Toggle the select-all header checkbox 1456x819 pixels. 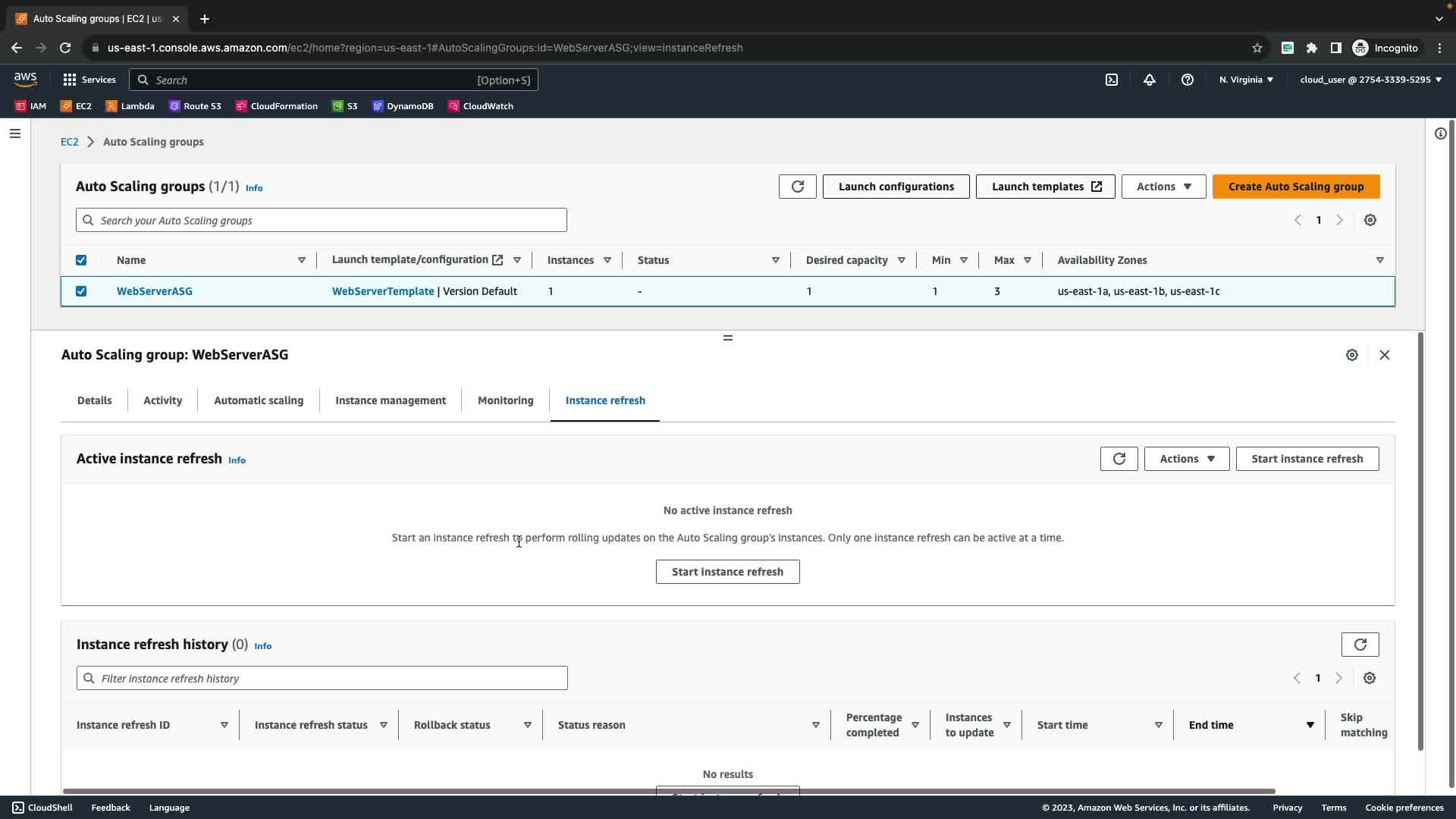81,260
